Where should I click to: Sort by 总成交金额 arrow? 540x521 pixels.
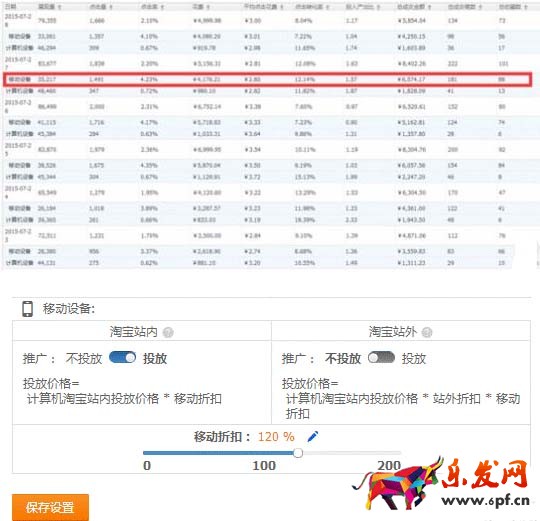(x=429, y=7)
